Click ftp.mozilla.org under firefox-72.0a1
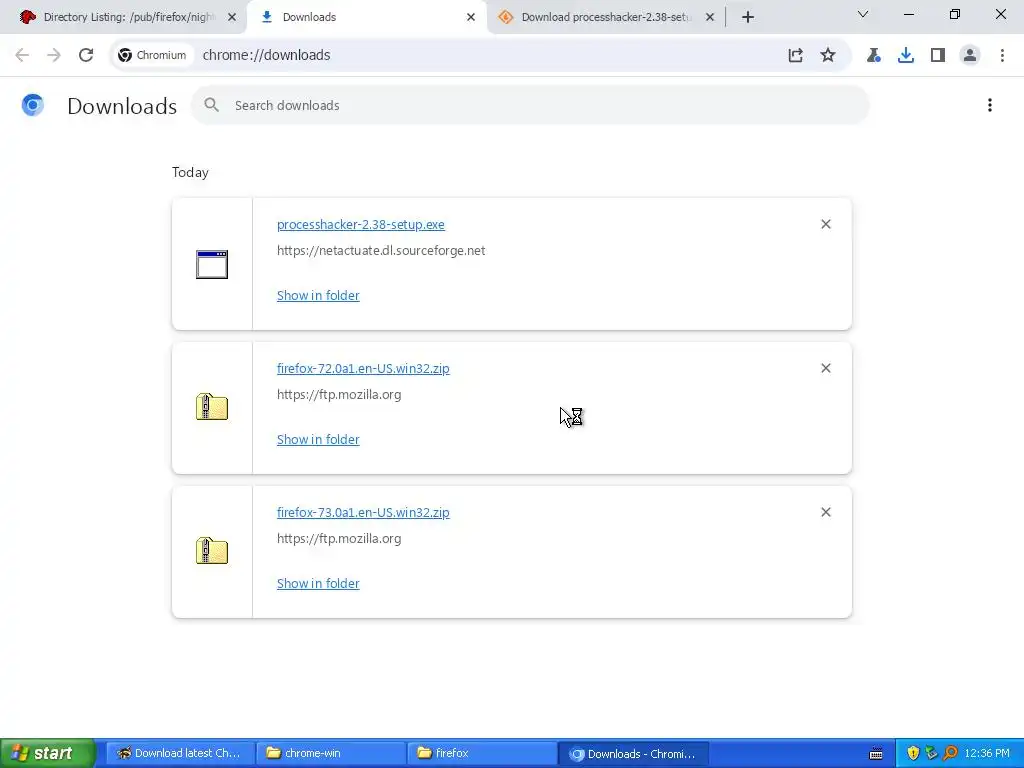 point(339,394)
